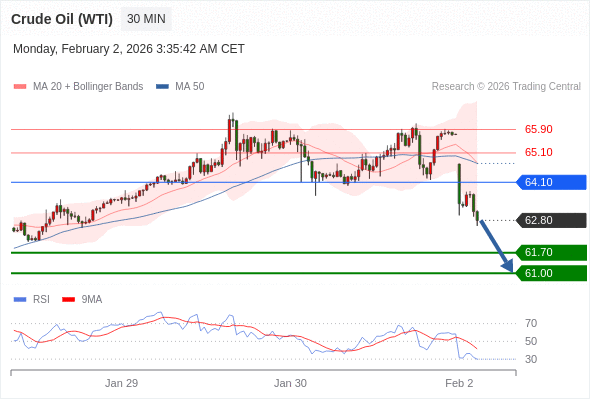
Task: Click the green 61.00 support price tag
Action: point(551,273)
